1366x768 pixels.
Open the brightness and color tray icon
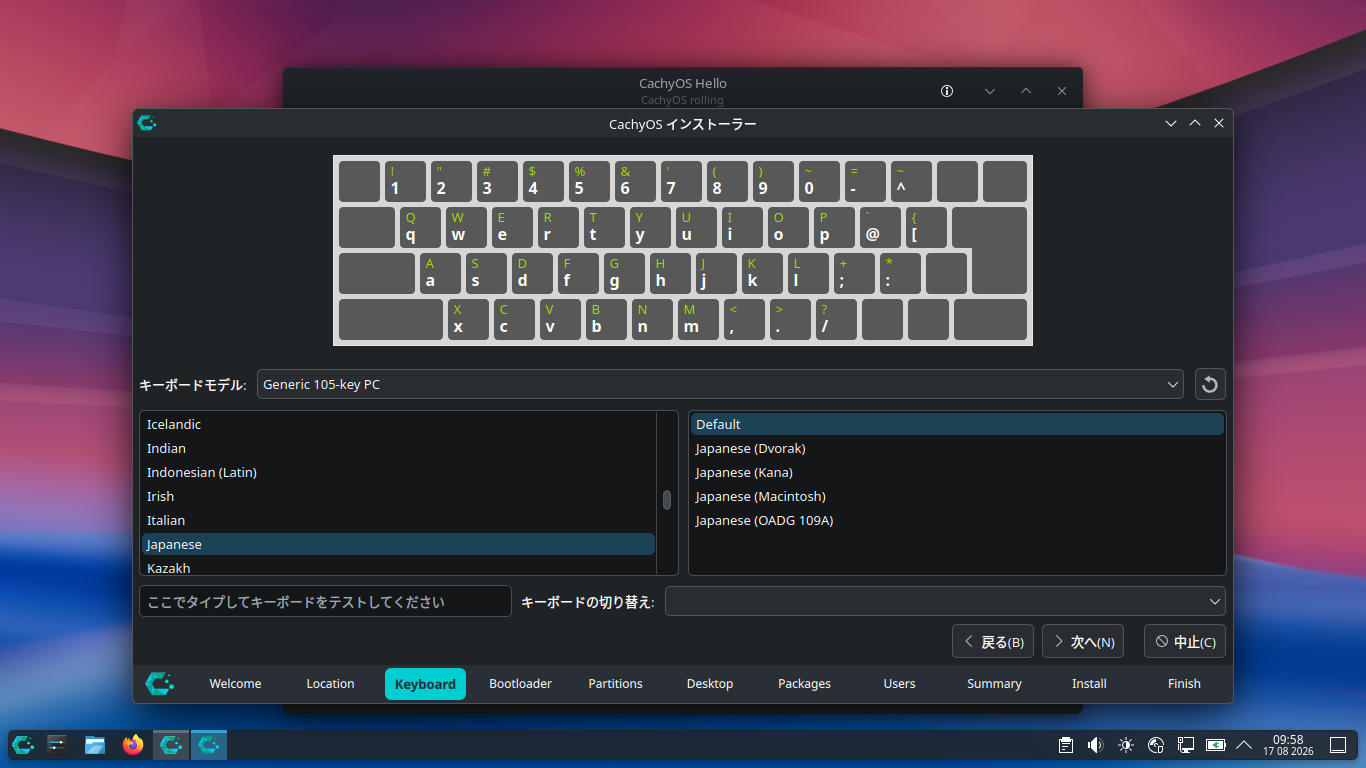[x=1126, y=745]
